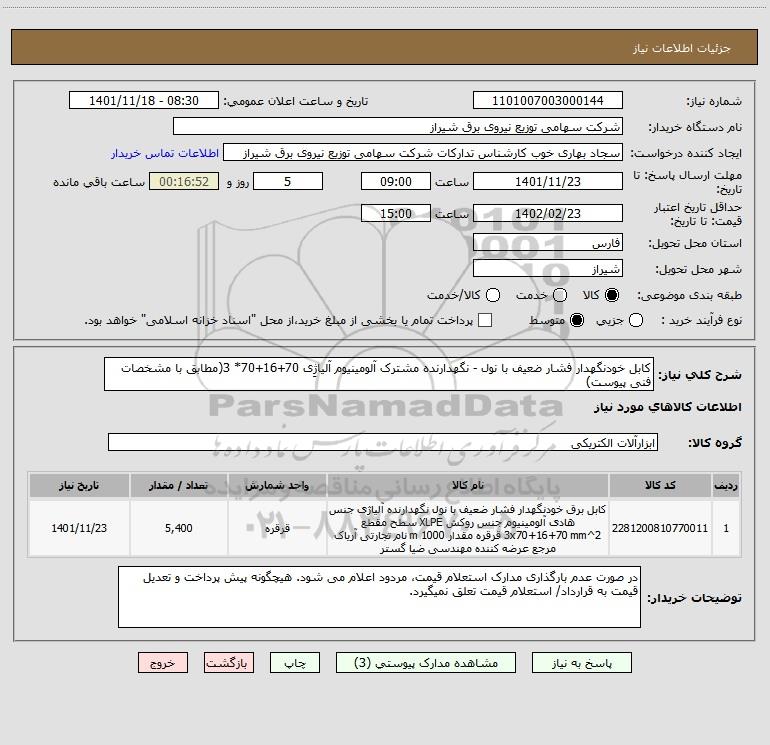Image resolution: width=770 pixels, height=745 pixels.
Task: Click the delivery province field 'فارس'
Action: [x=548, y=243]
